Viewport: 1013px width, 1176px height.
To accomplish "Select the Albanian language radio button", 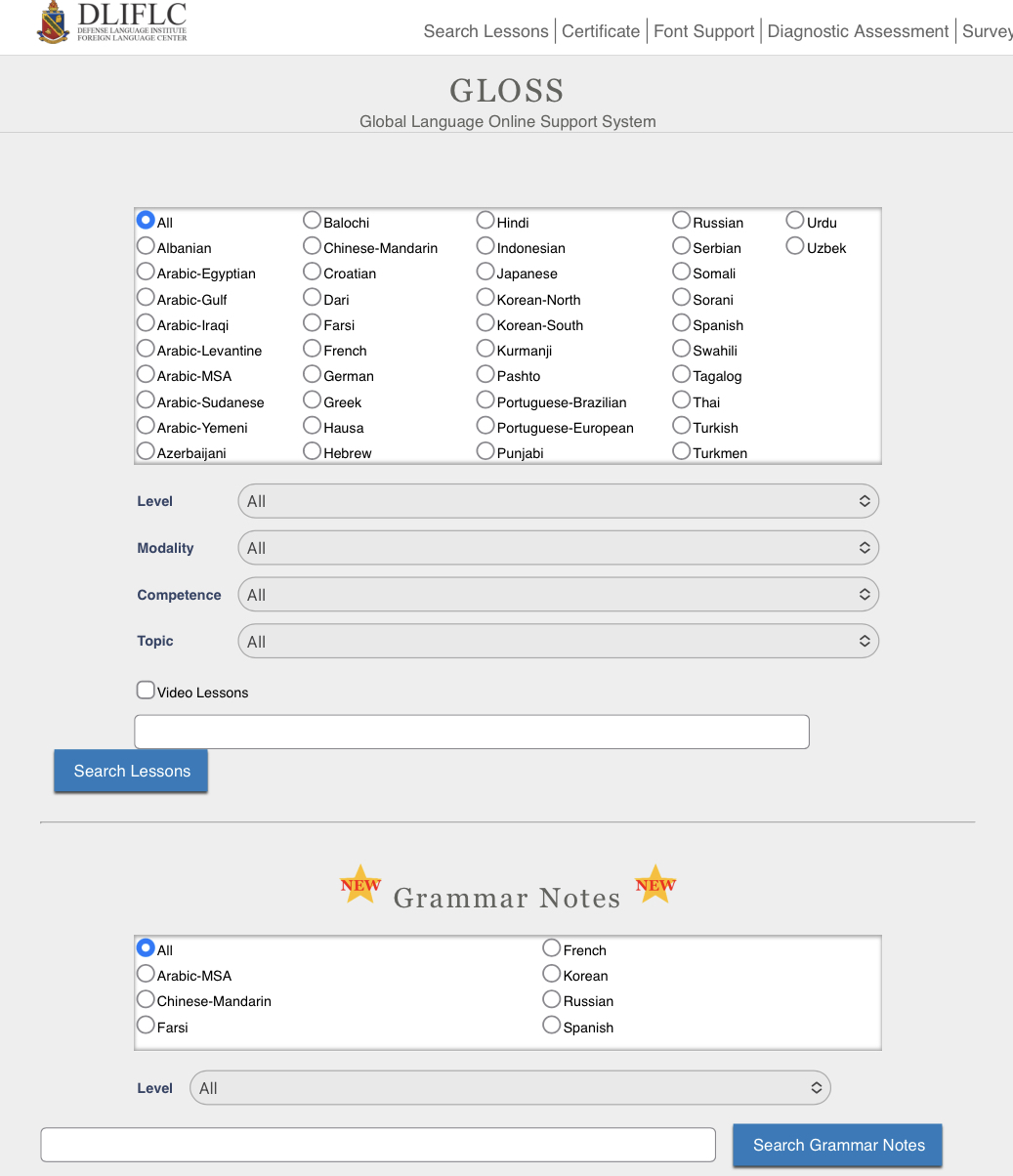I will tap(146, 246).
